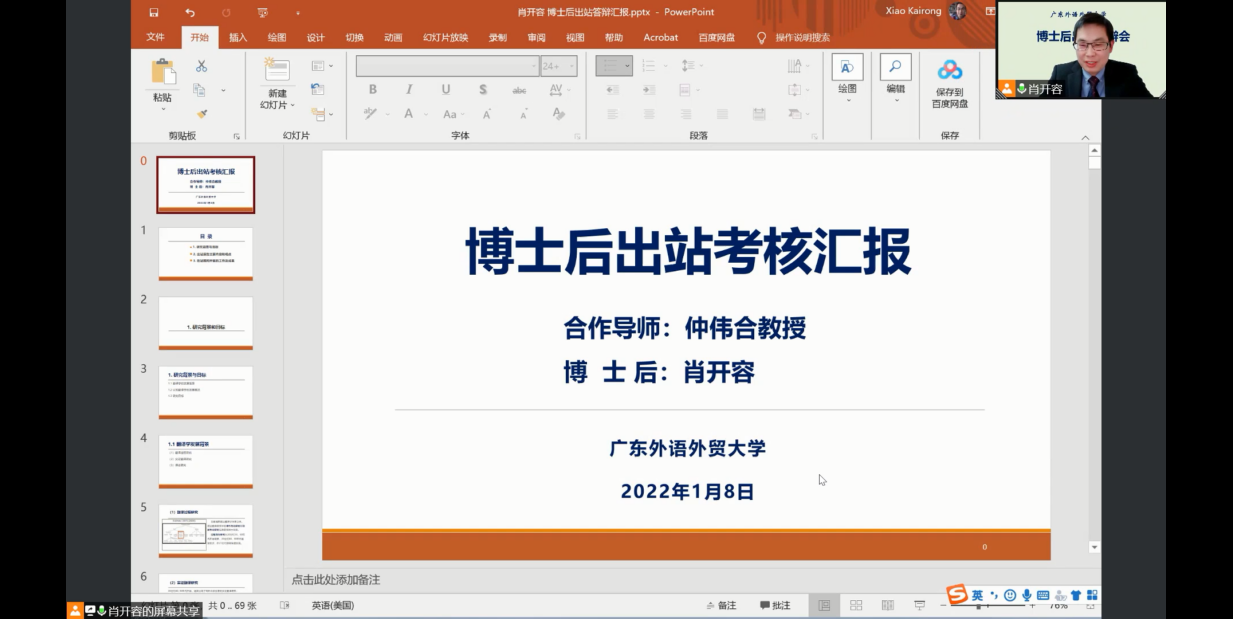Click the Editing (编辑) magnifier icon
Screen dimensions: 1233x619
tap(895, 68)
